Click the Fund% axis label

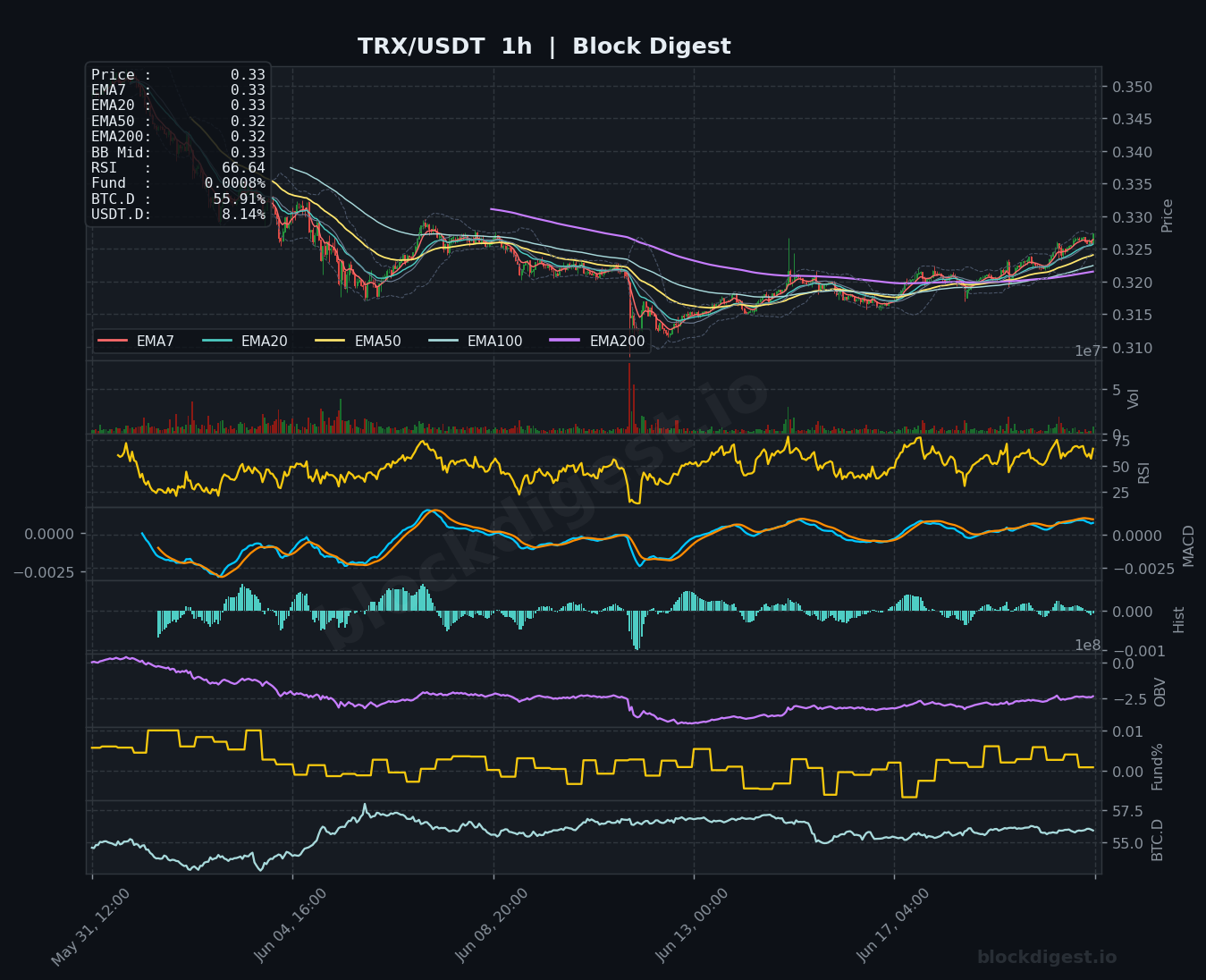pyautogui.click(x=1157, y=766)
